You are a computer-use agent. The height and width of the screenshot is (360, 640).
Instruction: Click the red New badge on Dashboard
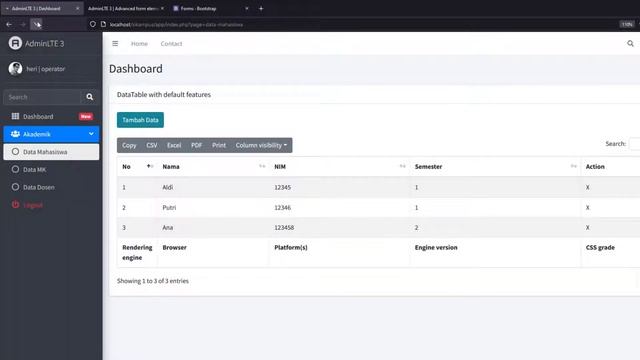(86, 116)
